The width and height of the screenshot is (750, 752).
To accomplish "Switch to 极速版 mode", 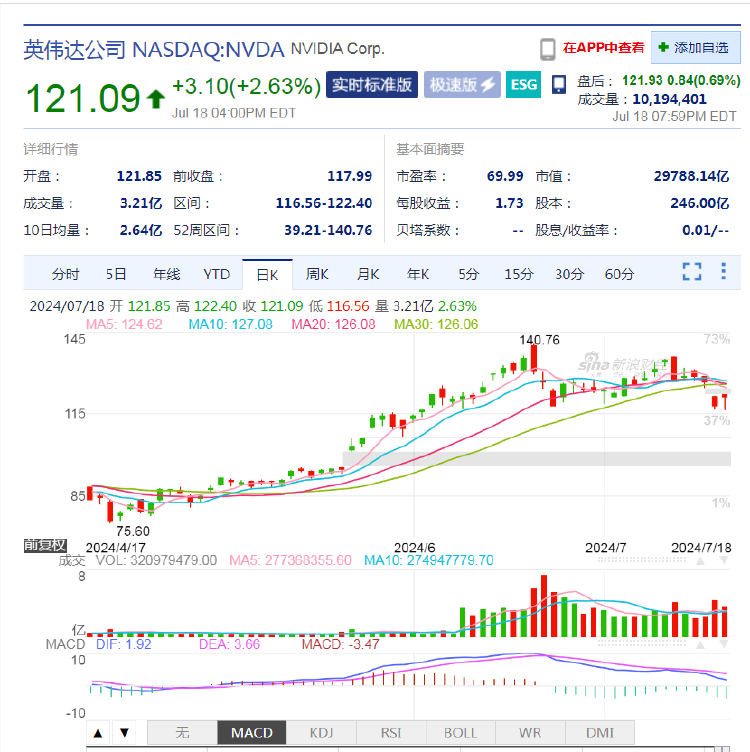I will [x=462, y=85].
